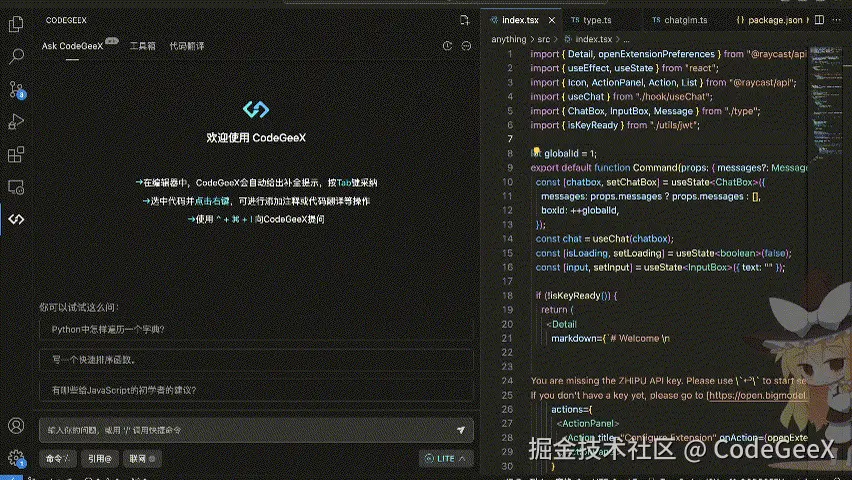Open the Remote Explorer view
Image resolution: width=852 pixels, height=480 pixels.
click(16, 187)
